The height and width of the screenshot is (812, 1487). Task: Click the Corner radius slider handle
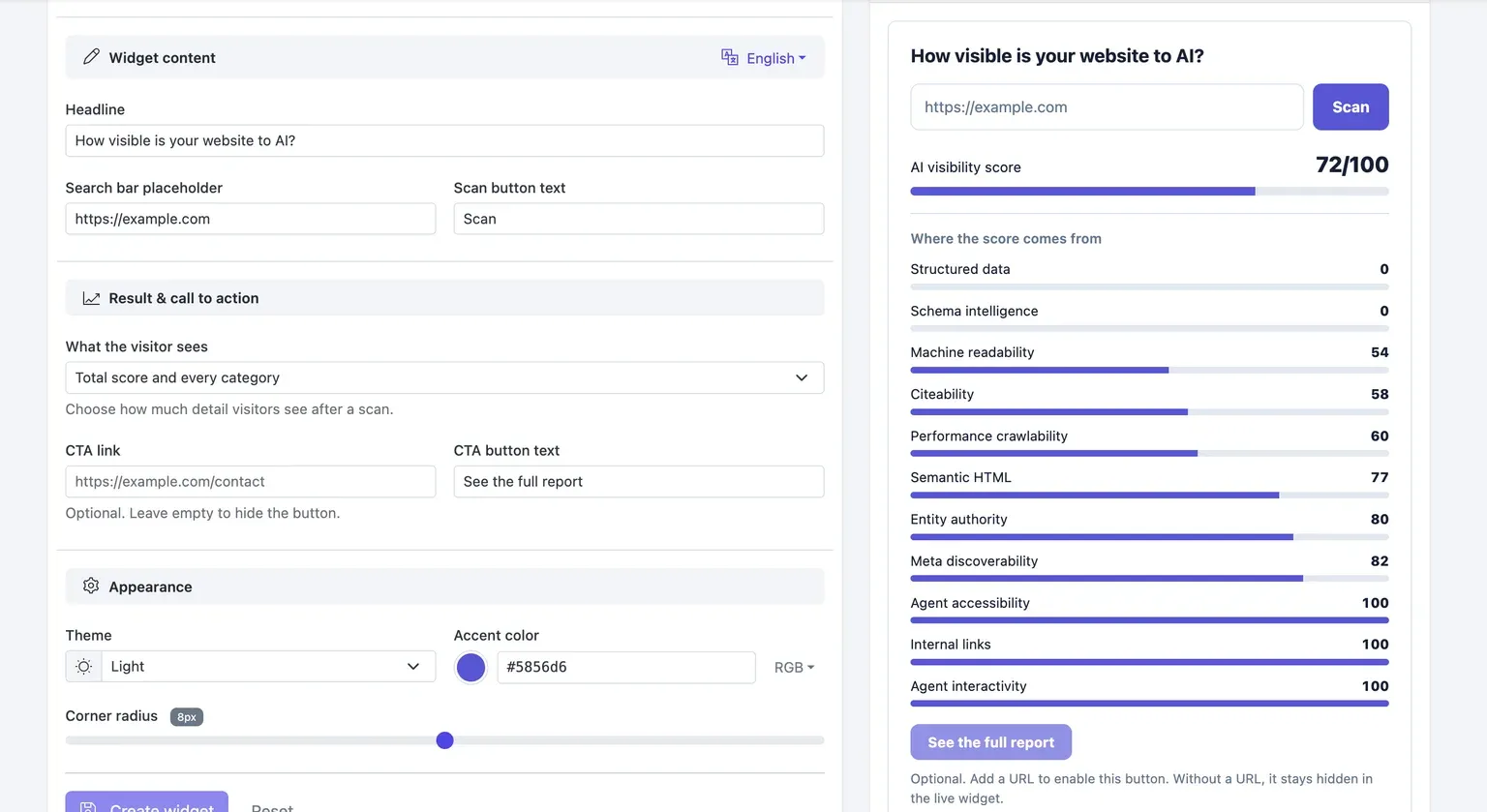[x=444, y=740]
